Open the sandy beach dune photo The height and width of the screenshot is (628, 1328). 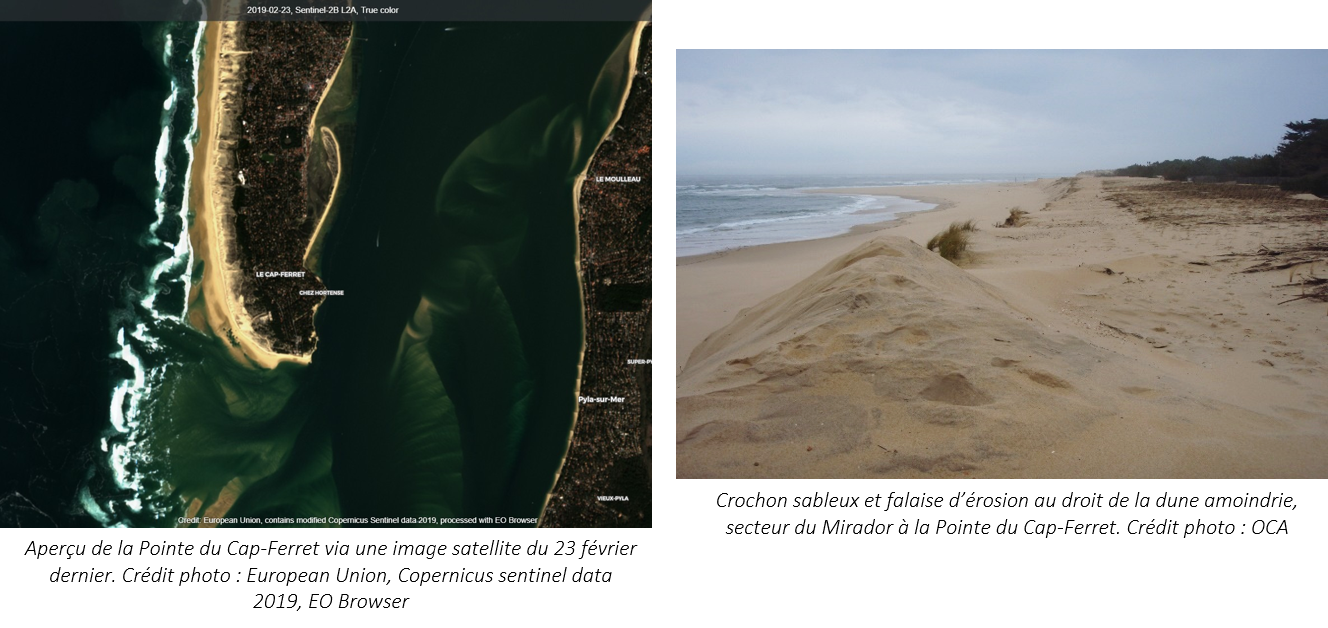pos(1001,264)
